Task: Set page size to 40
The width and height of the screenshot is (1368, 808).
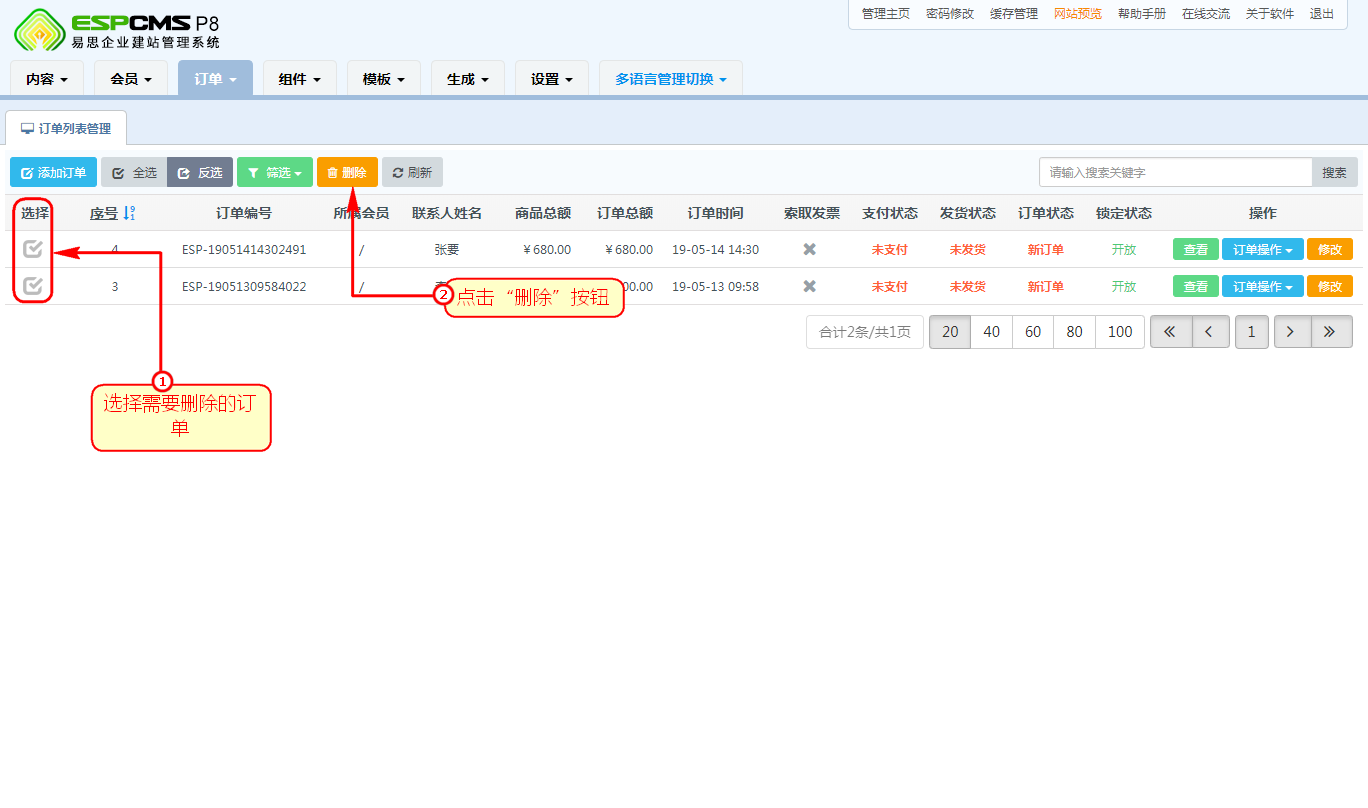Action: tap(992, 332)
